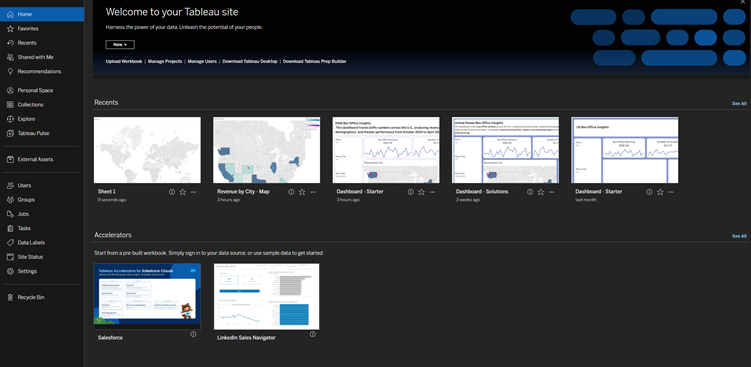
Task: Open the Settings gear icon in sidebar
Action: [10, 271]
